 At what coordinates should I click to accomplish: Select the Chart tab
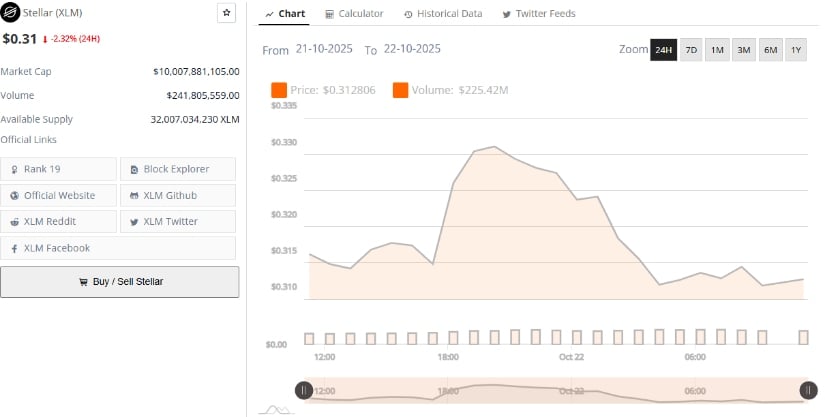286,14
